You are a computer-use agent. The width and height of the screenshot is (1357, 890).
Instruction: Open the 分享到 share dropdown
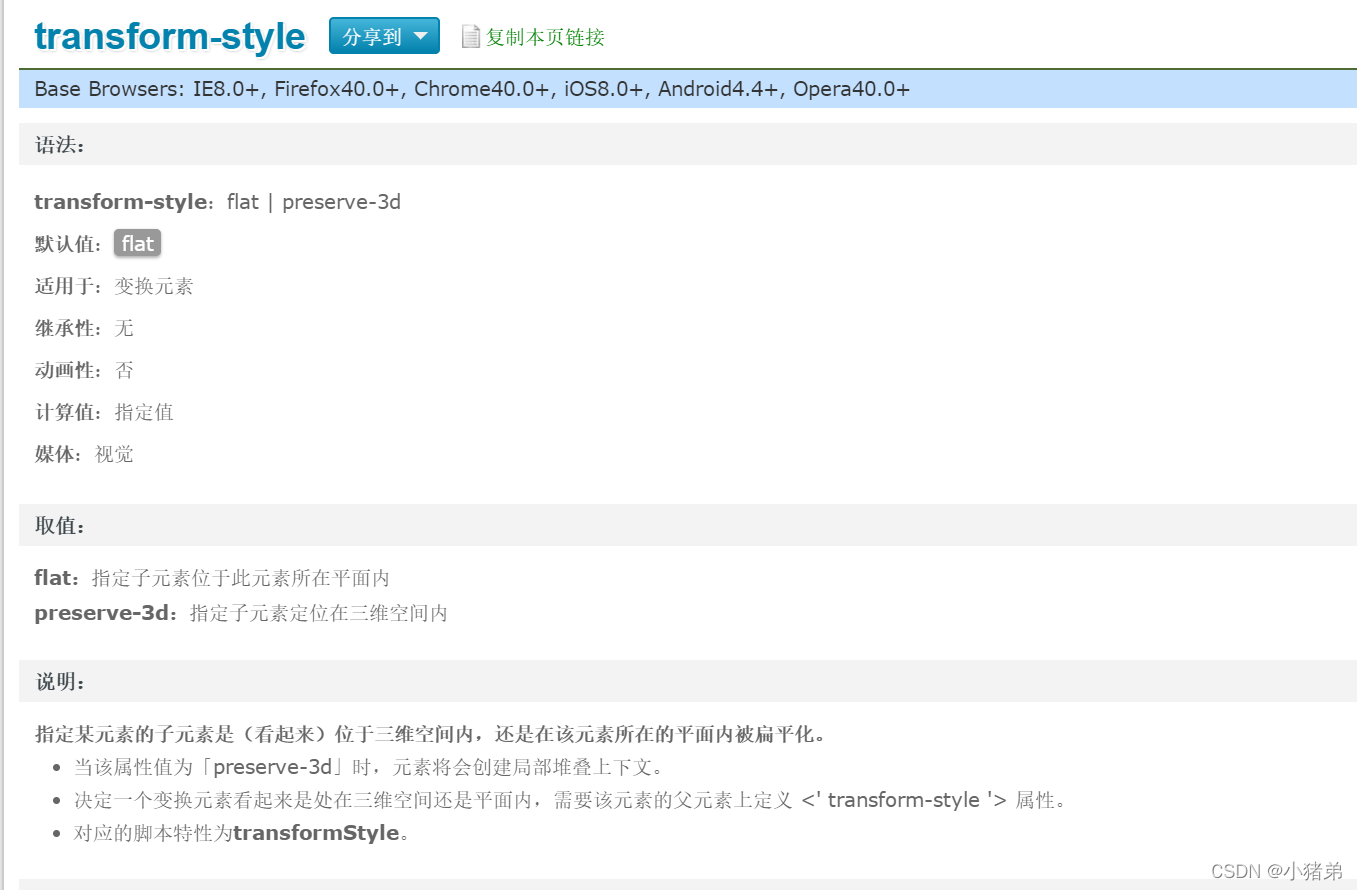coord(384,36)
